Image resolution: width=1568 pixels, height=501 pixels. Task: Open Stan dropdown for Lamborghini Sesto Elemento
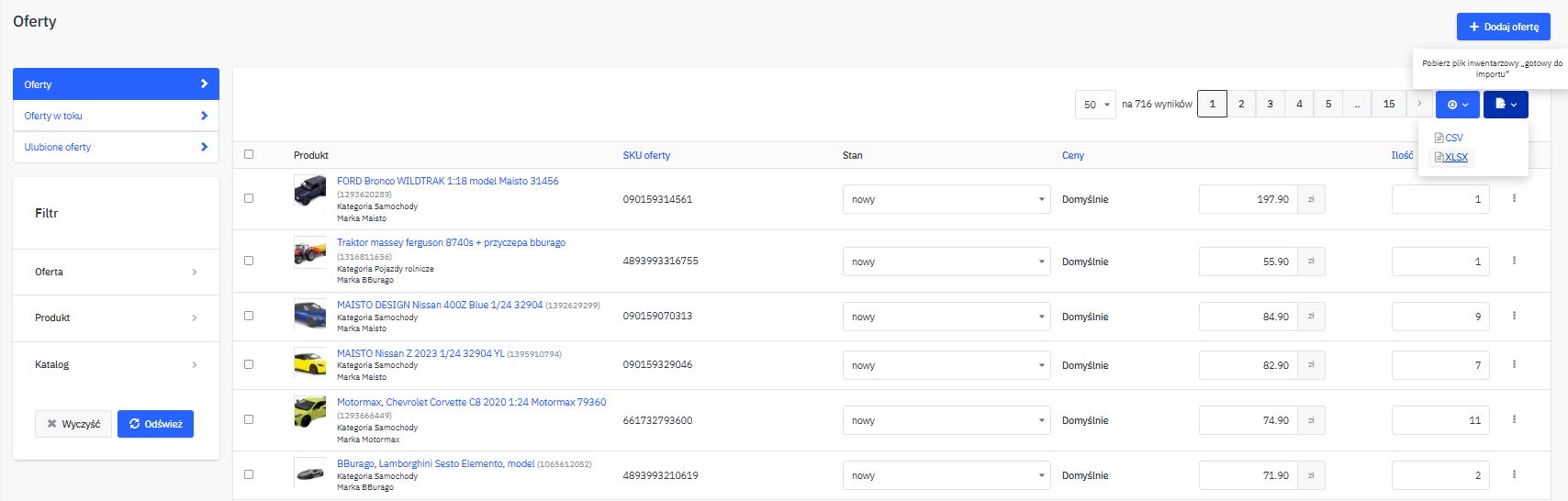[946, 475]
